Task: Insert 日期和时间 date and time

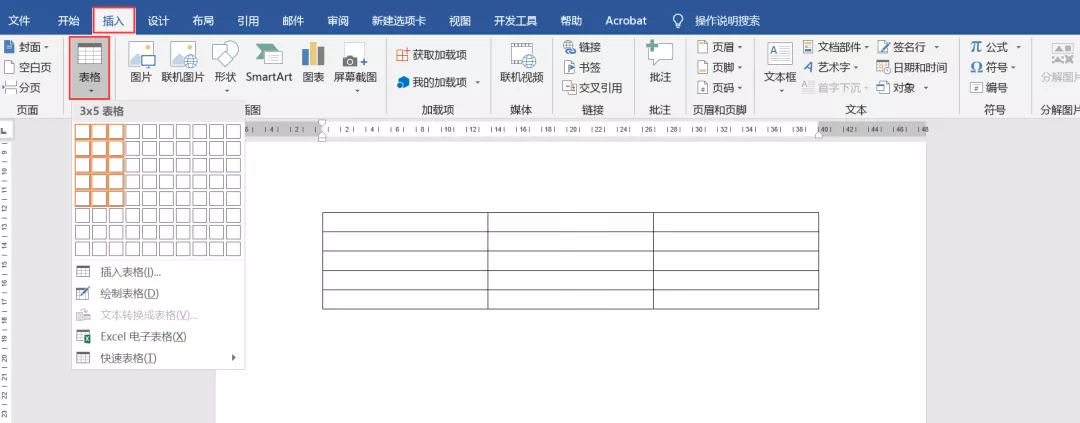Action: (911, 68)
